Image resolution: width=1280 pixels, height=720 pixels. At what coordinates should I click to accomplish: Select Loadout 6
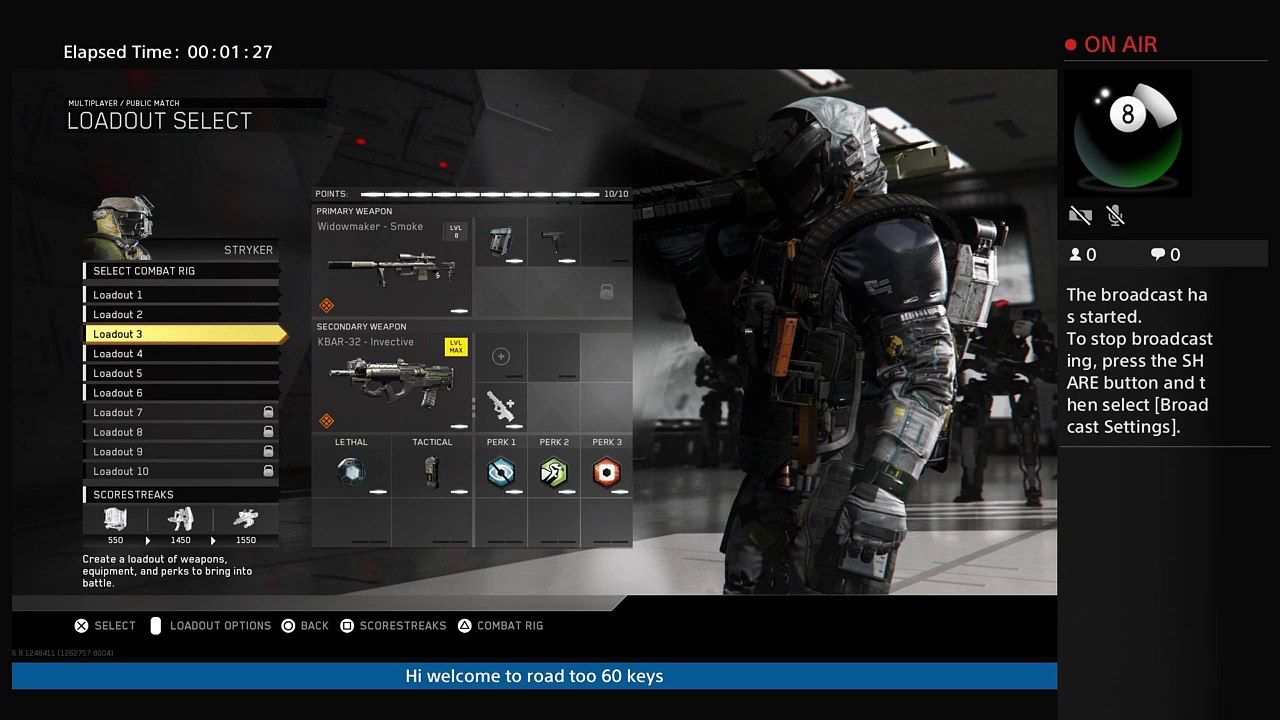[181, 393]
